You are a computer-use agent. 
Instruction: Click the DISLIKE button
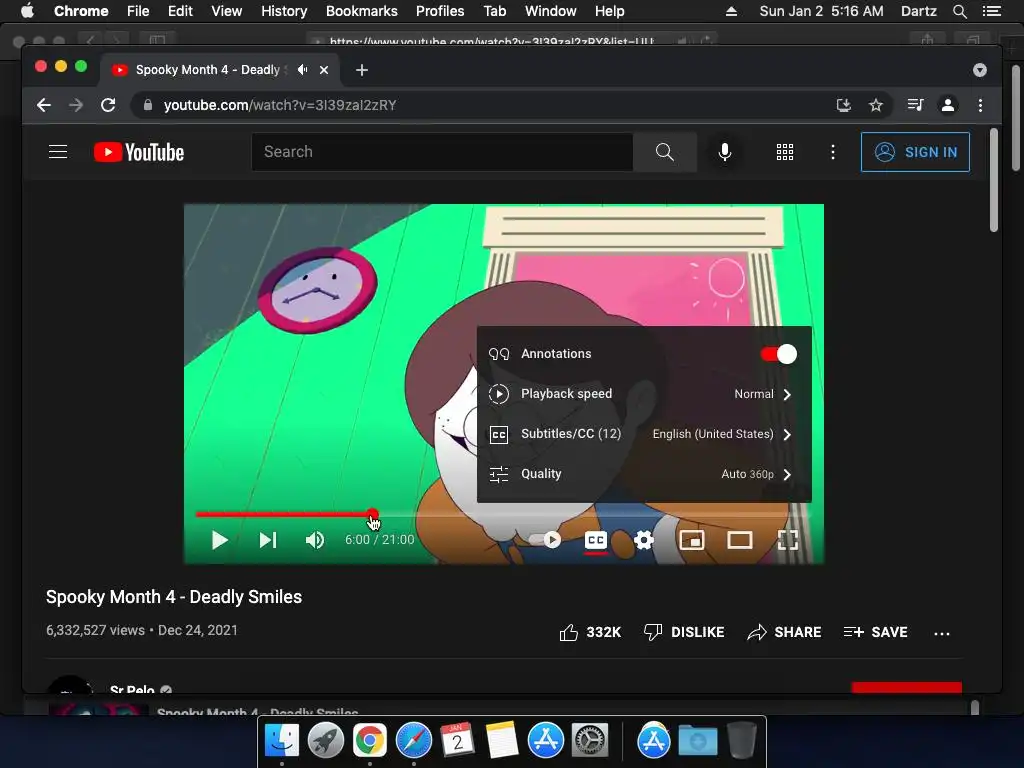point(684,632)
